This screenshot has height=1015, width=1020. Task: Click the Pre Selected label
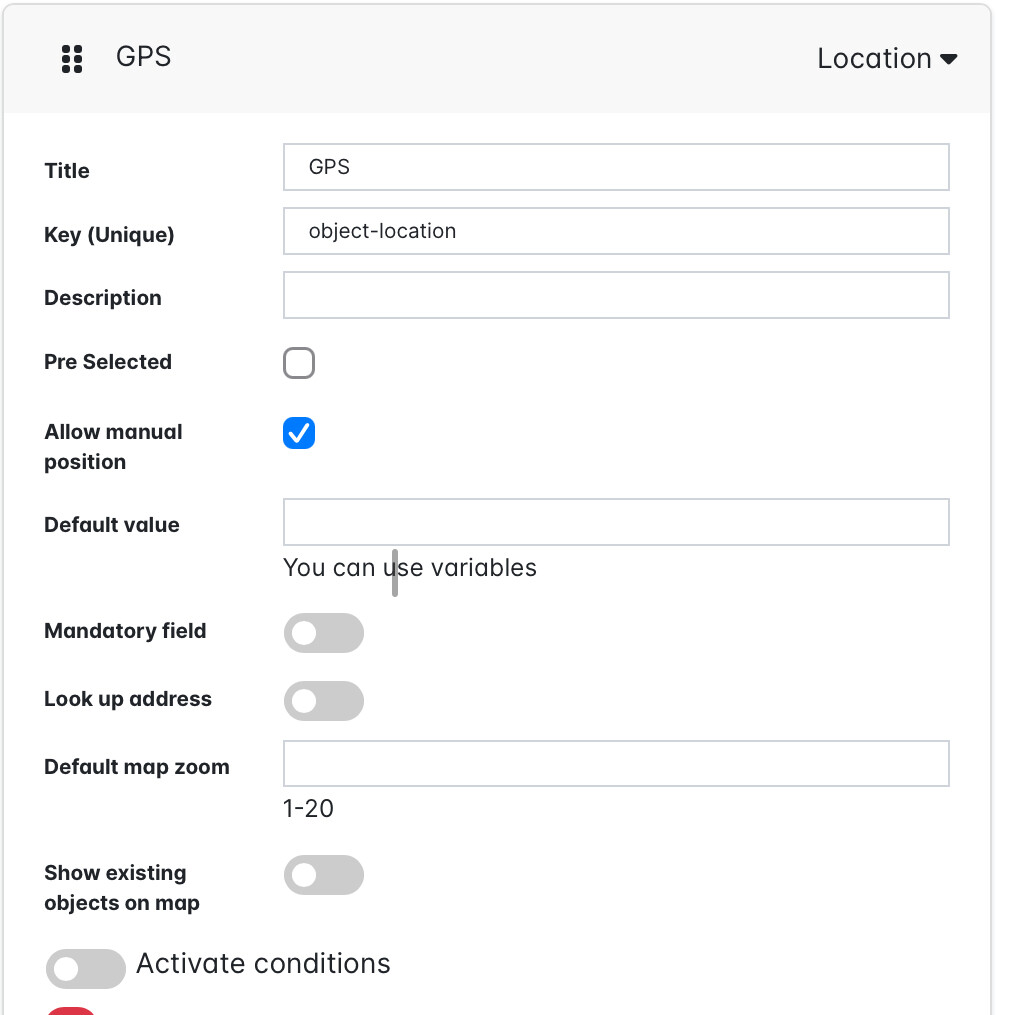coord(108,362)
